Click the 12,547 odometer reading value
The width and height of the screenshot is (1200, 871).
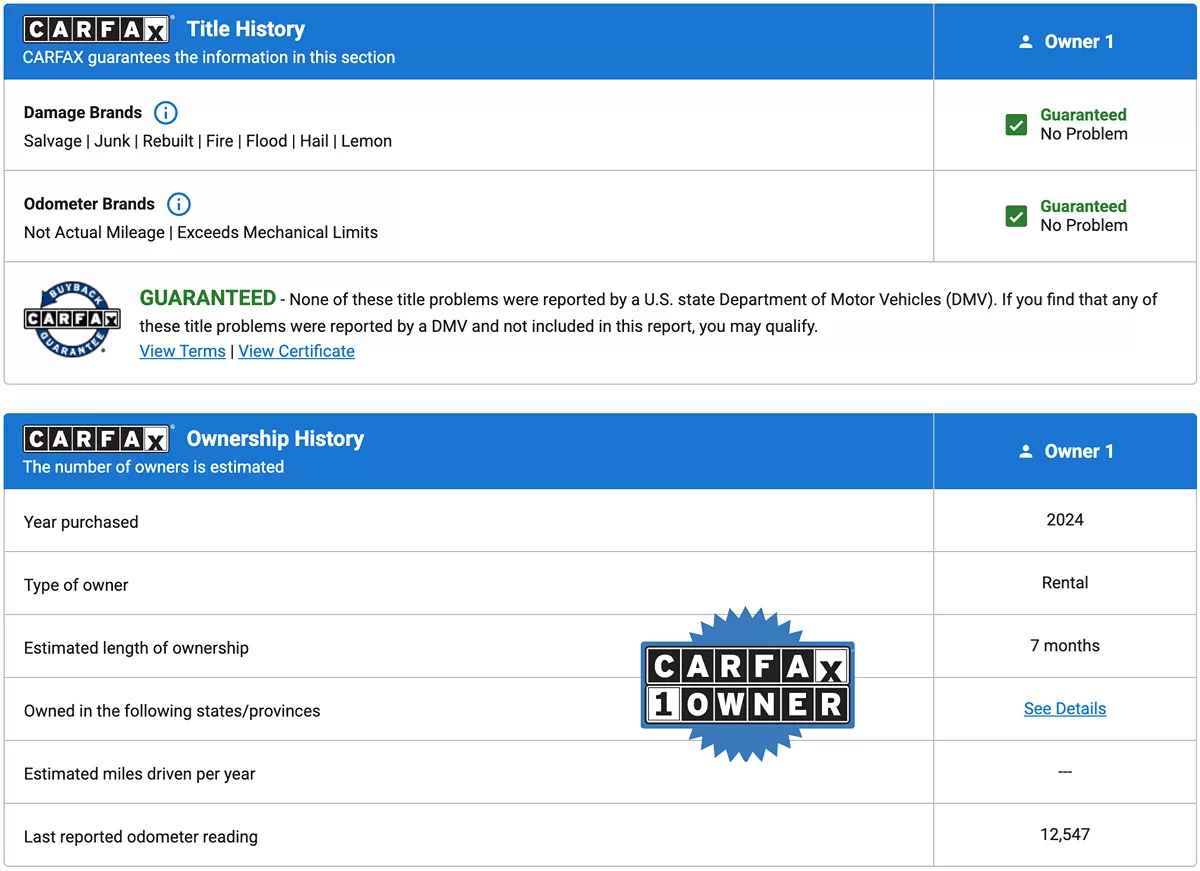pos(1064,834)
